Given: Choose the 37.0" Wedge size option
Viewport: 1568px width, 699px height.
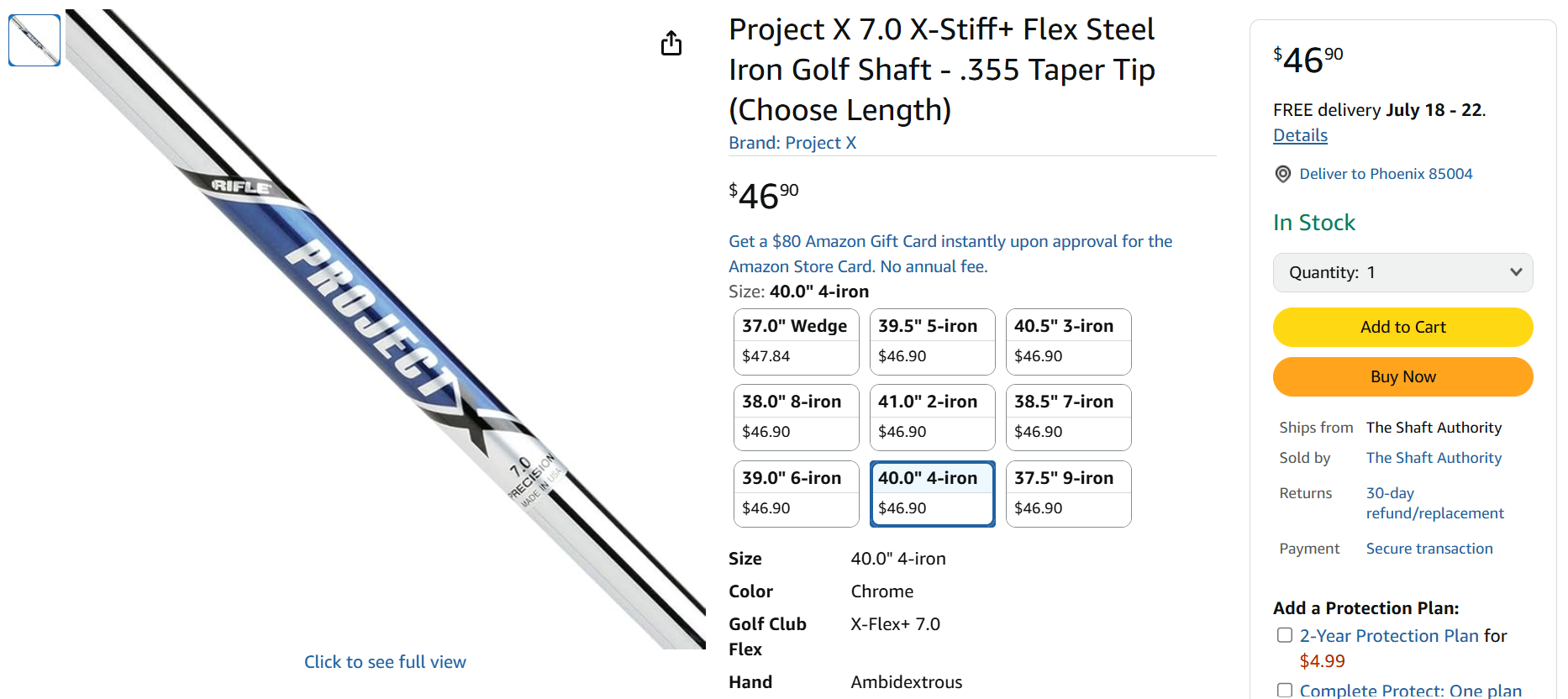Looking at the screenshot, I should (796, 341).
